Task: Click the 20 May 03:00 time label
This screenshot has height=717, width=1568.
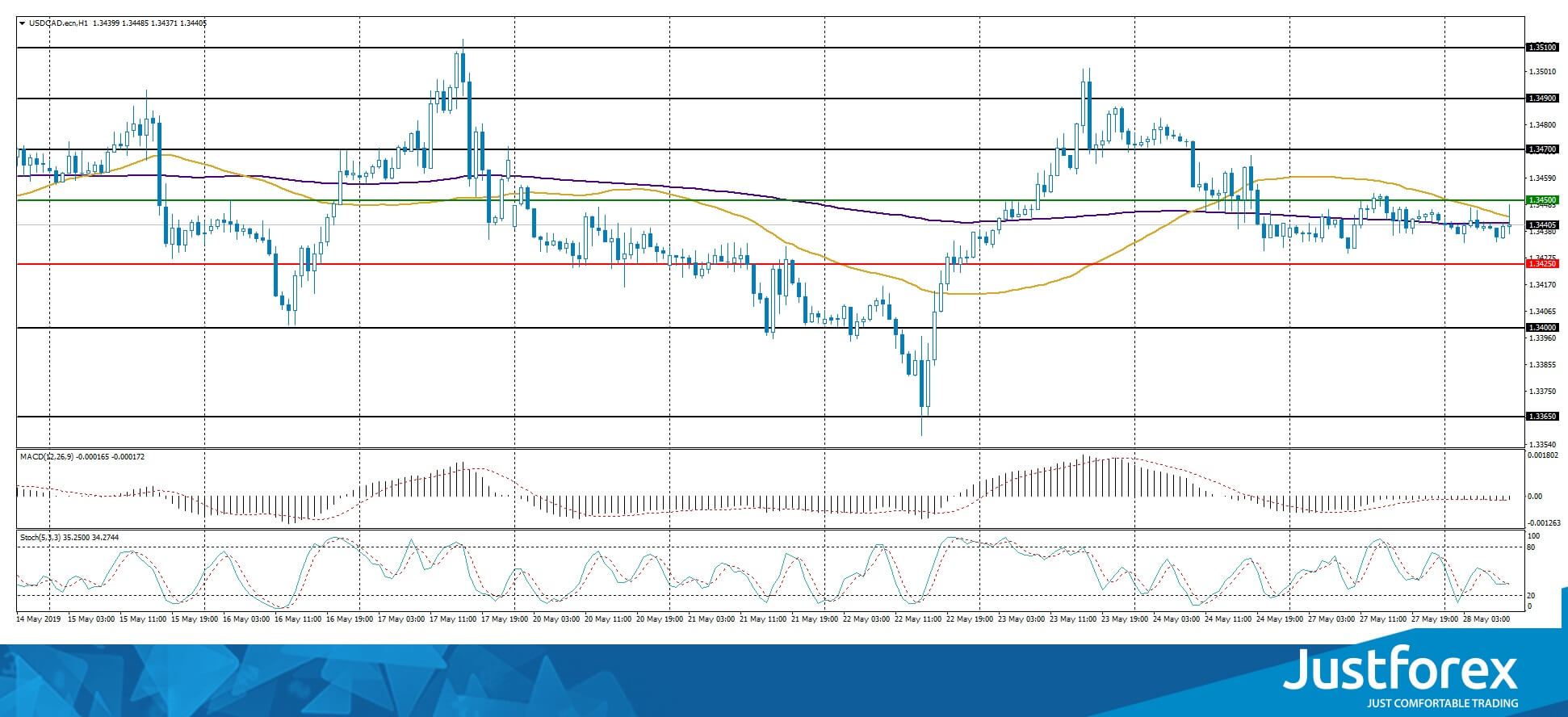Action: (x=556, y=619)
